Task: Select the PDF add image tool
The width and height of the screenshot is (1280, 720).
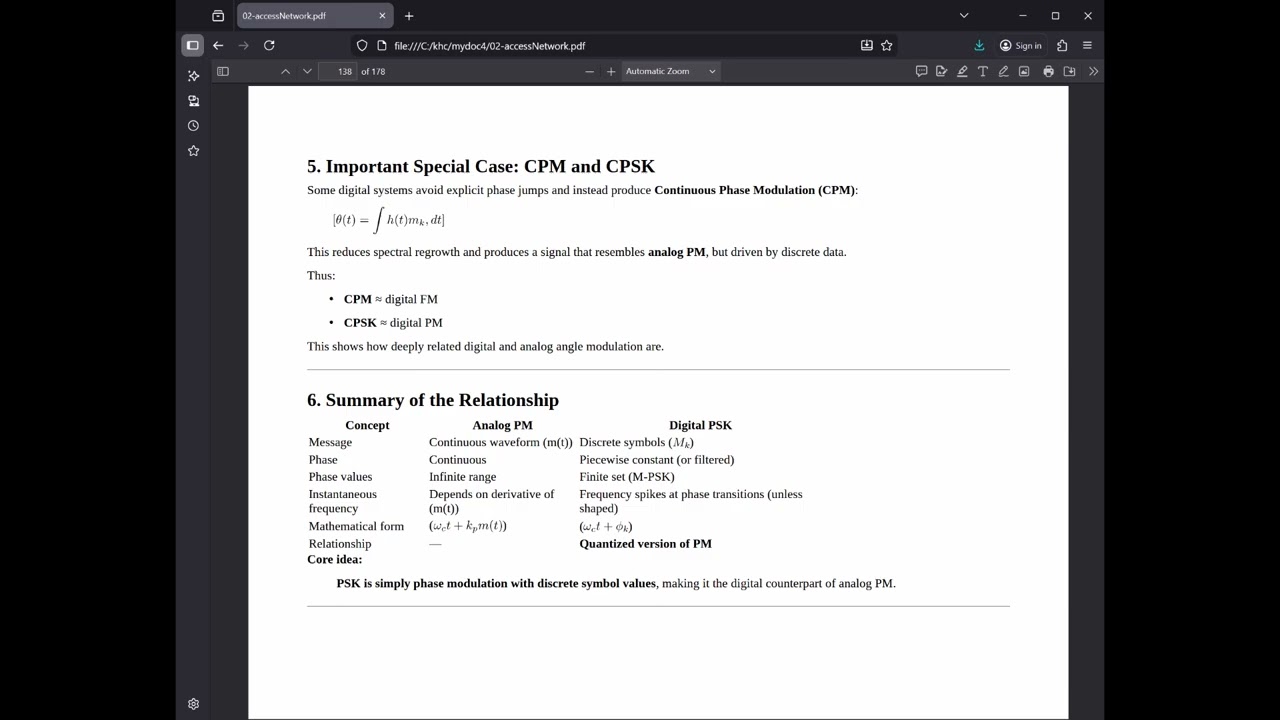Action: [1024, 71]
